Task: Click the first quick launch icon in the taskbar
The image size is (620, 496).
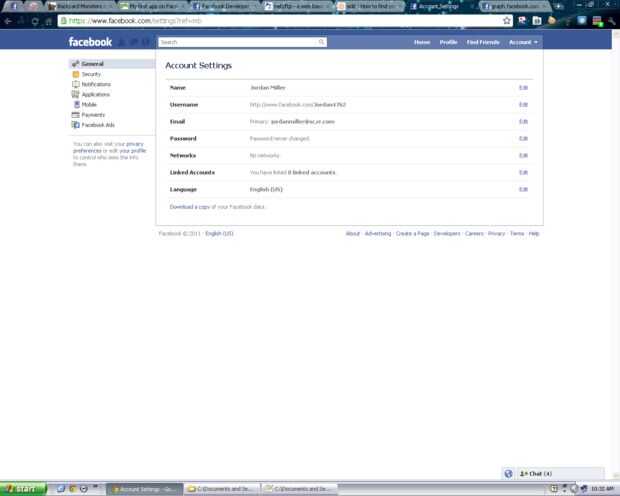Action: 60,488
